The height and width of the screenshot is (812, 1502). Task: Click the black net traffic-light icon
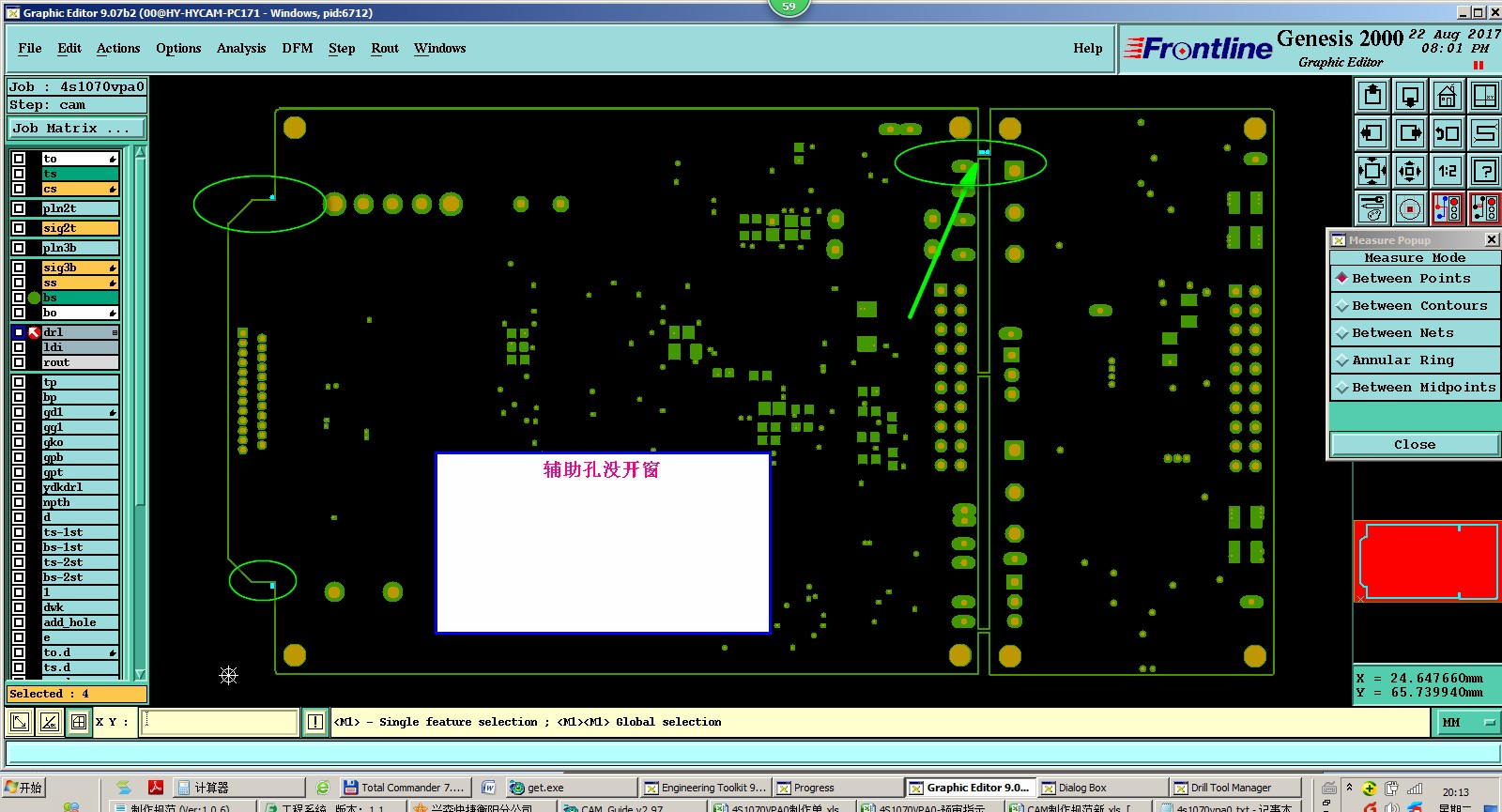(1484, 208)
